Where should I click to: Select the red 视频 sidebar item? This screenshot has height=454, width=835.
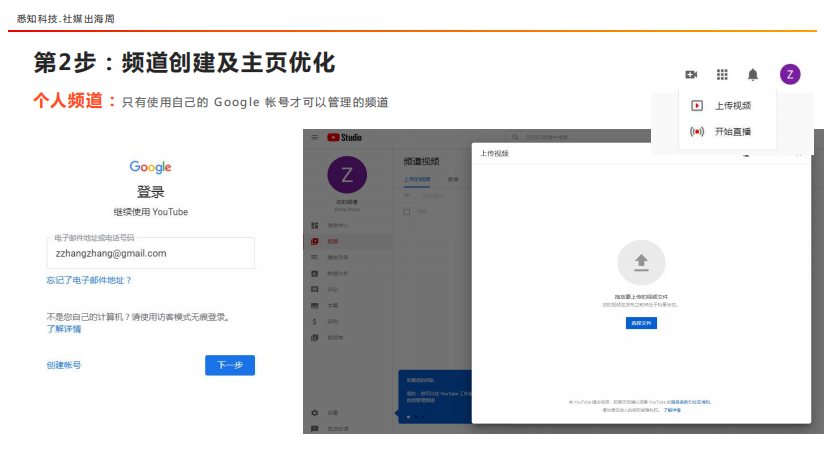point(348,242)
